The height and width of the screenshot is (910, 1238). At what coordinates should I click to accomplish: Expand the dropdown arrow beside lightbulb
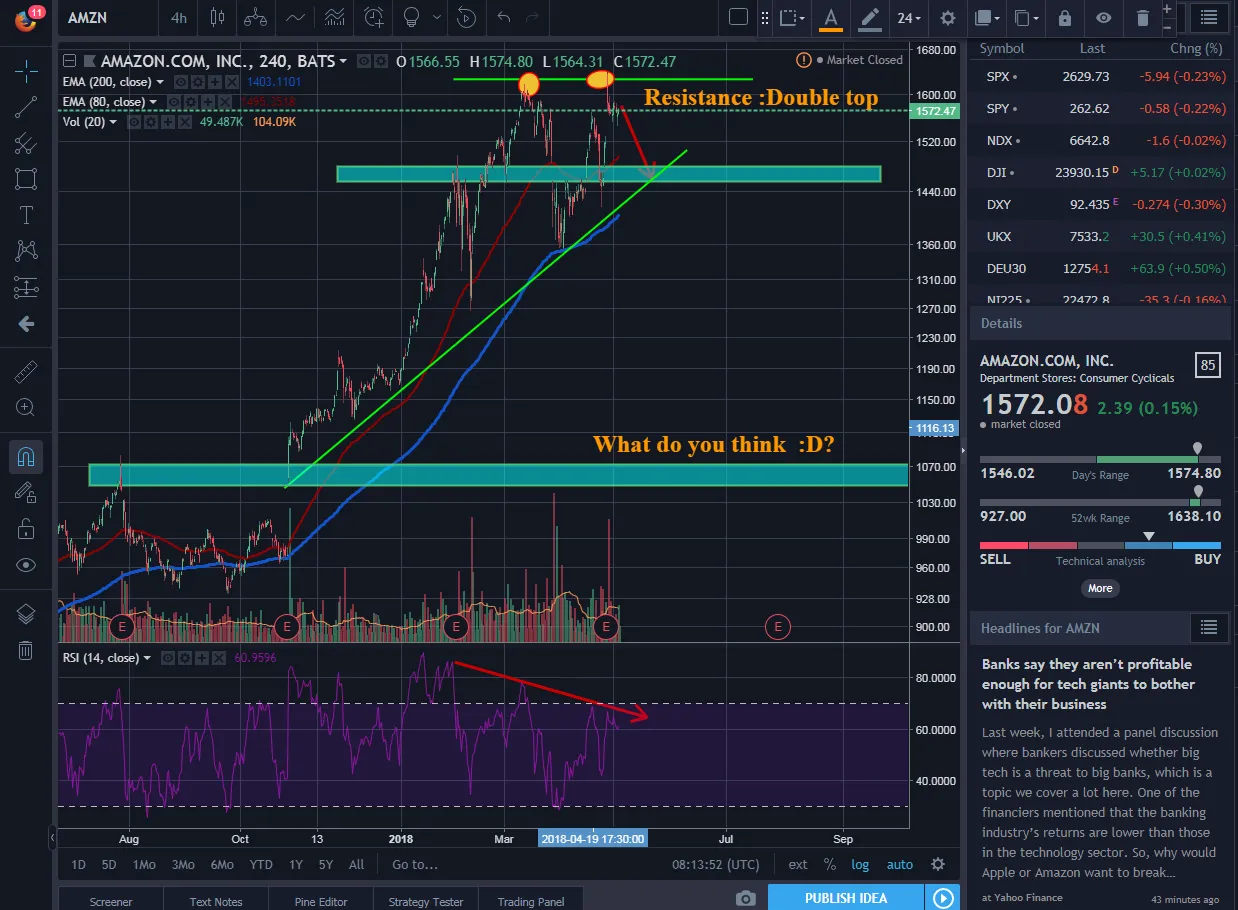pos(436,17)
